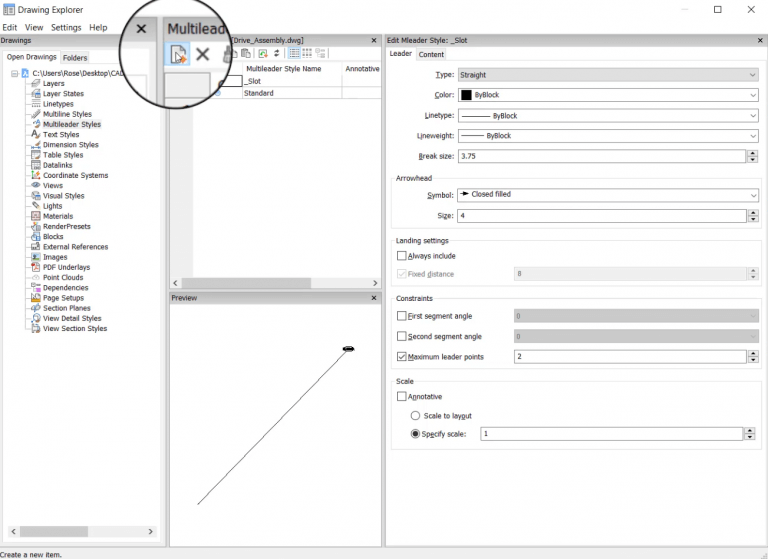The width and height of the screenshot is (768, 559).
Task: Select Multileader Styles in the tree
Action: [72, 124]
